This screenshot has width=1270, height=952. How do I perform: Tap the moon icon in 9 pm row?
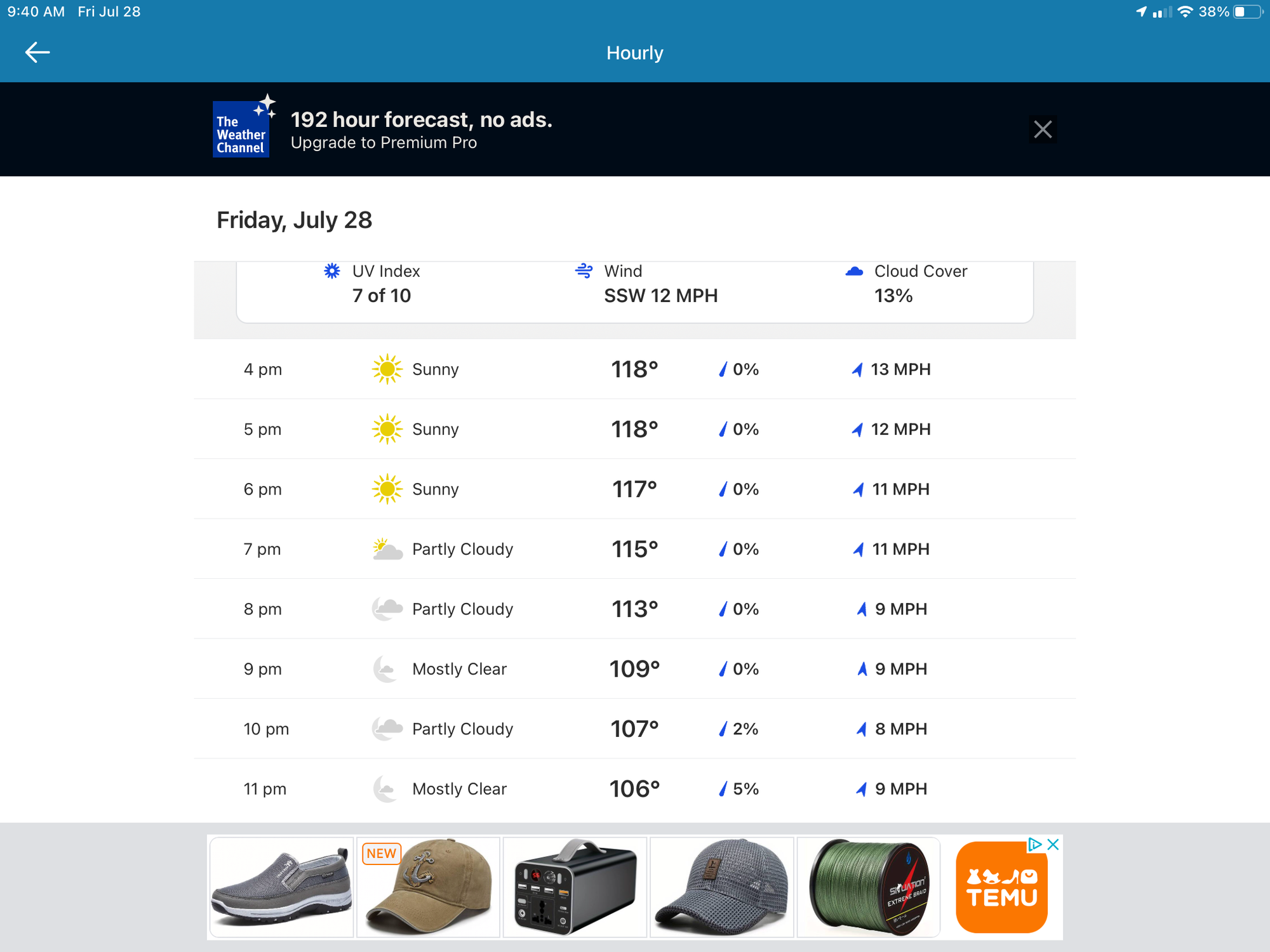pyautogui.click(x=386, y=669)
